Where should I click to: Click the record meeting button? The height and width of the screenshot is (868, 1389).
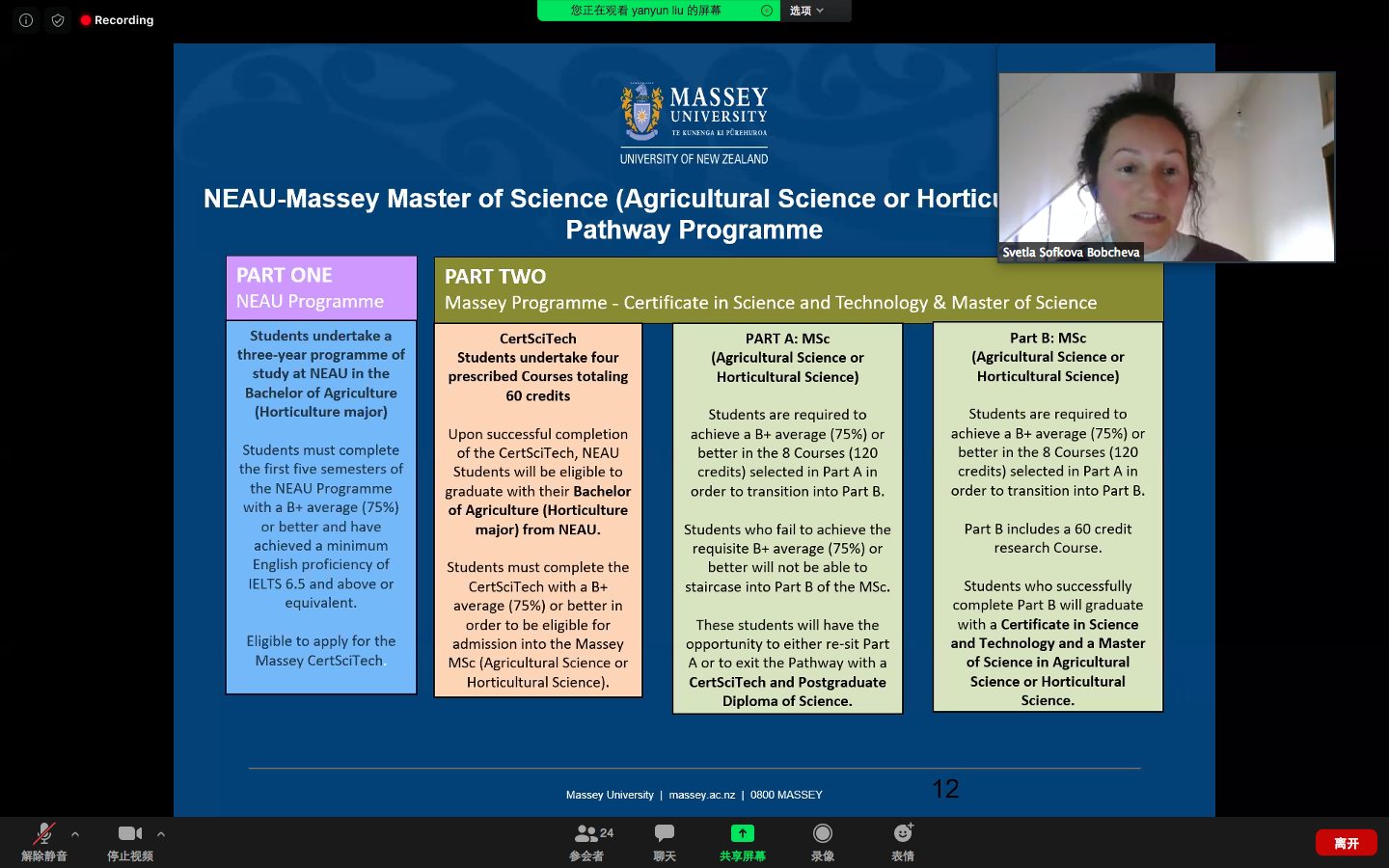(823, 841)
